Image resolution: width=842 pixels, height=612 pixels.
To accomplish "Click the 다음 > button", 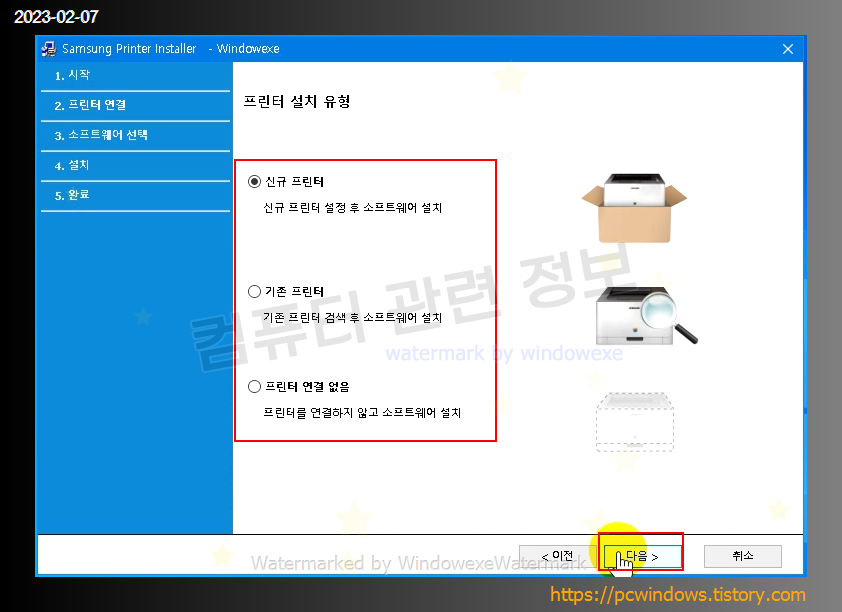I will 642,556.
